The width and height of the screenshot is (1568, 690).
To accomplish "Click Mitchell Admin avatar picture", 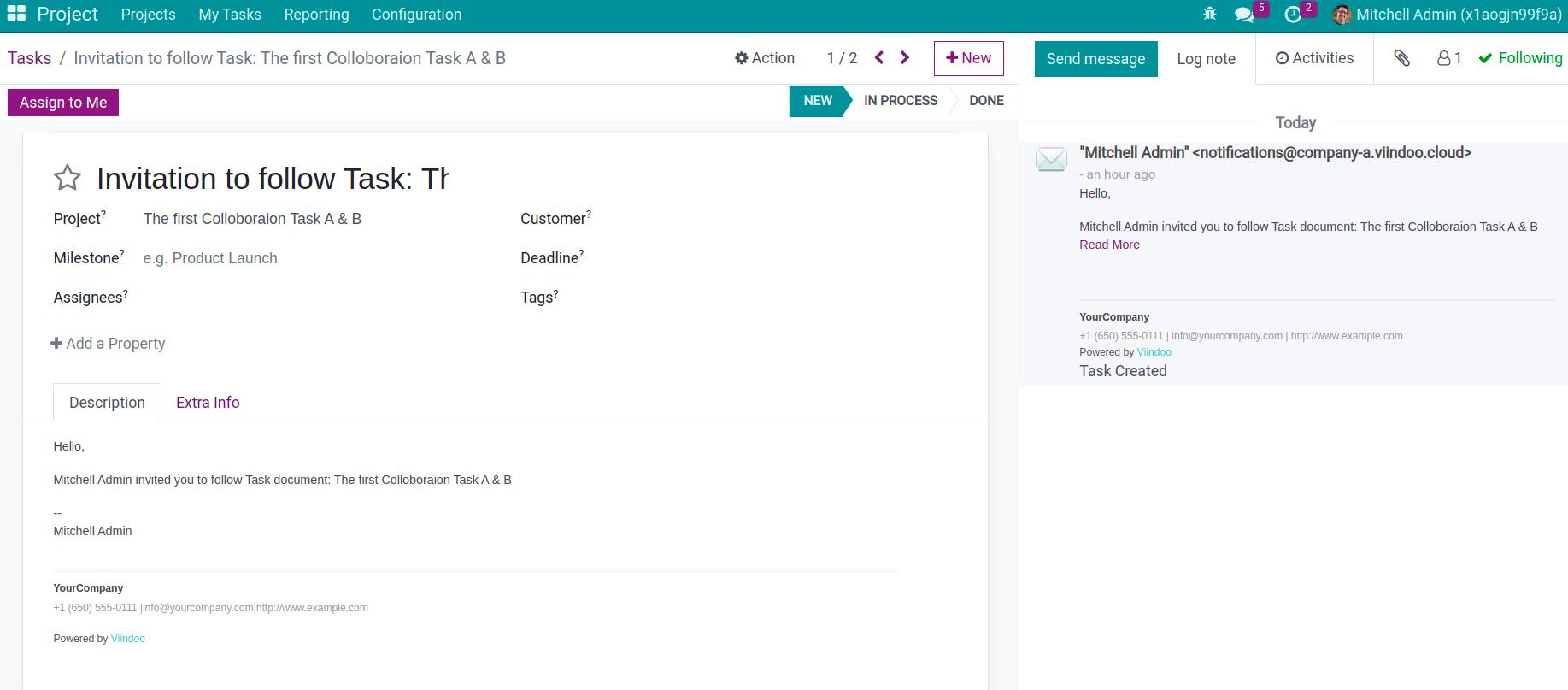I will pos(1342,15).
